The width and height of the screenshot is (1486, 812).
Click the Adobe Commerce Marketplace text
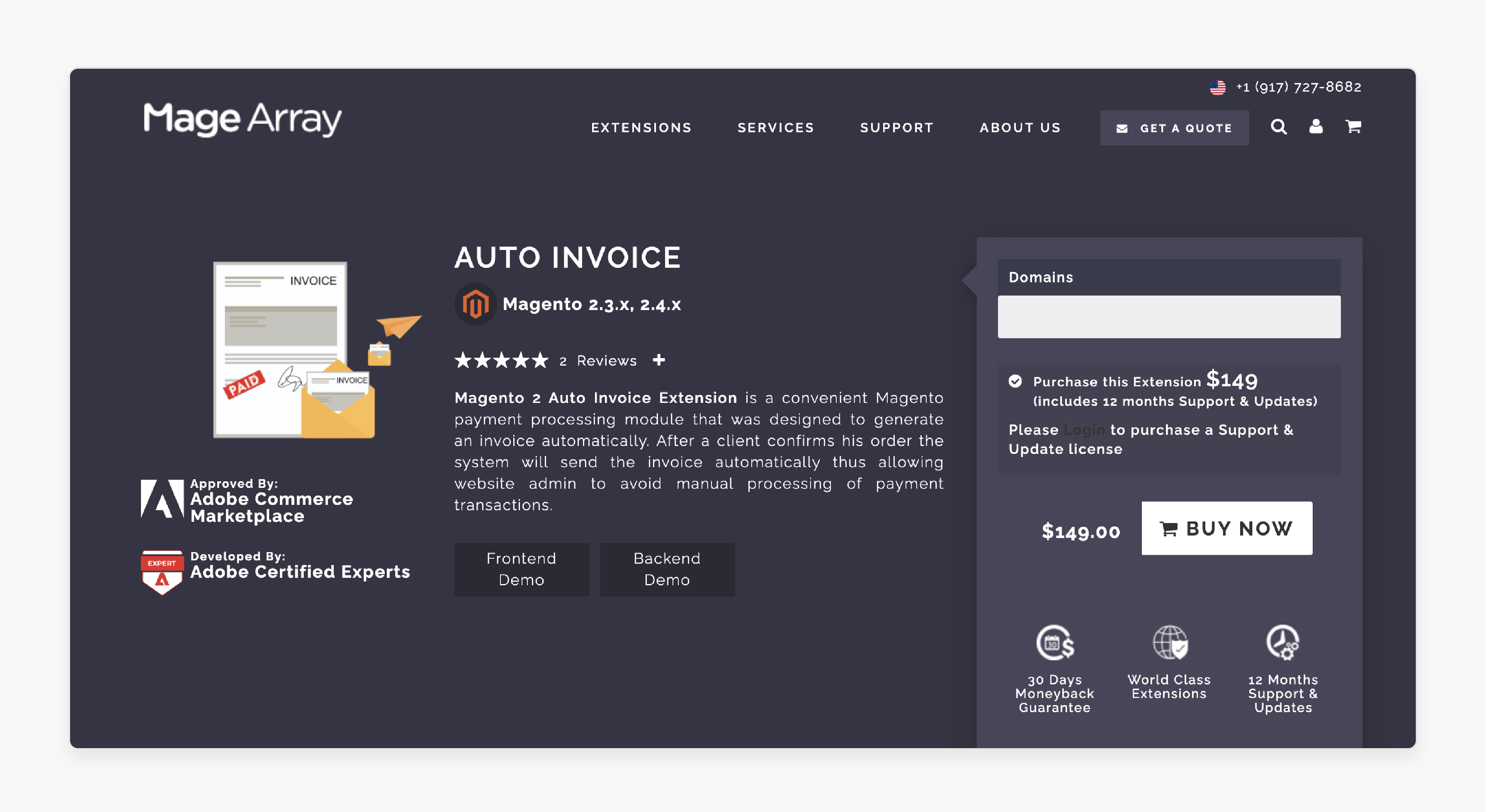point(272,507)
